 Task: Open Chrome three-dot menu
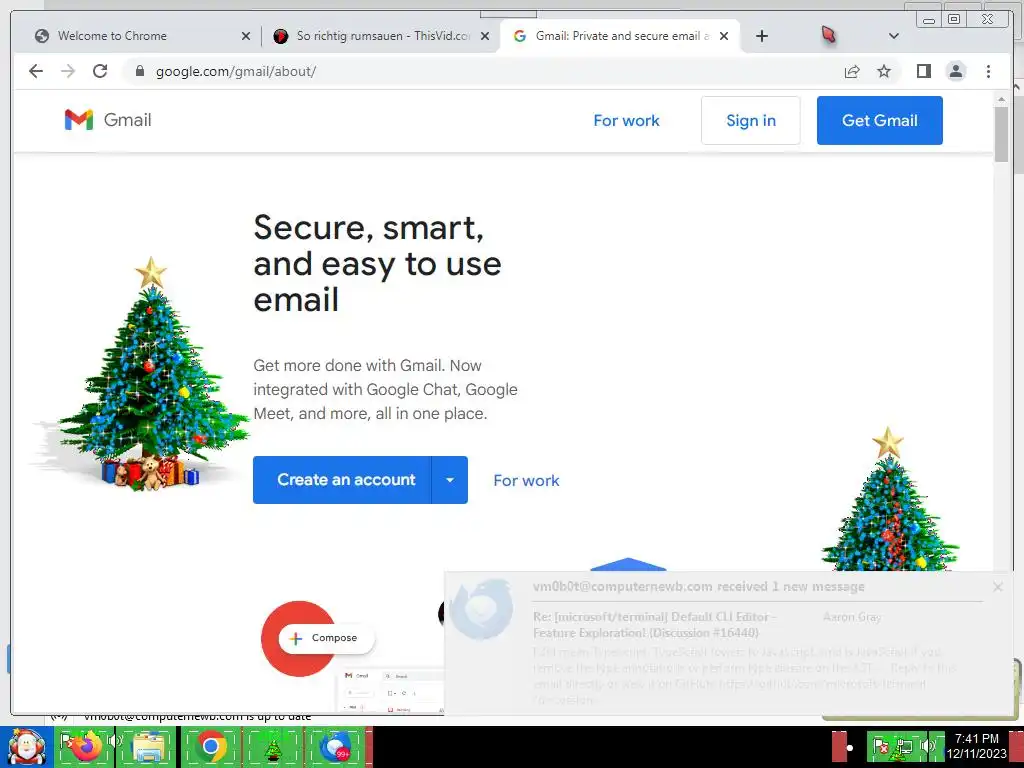tap(988, 71)
